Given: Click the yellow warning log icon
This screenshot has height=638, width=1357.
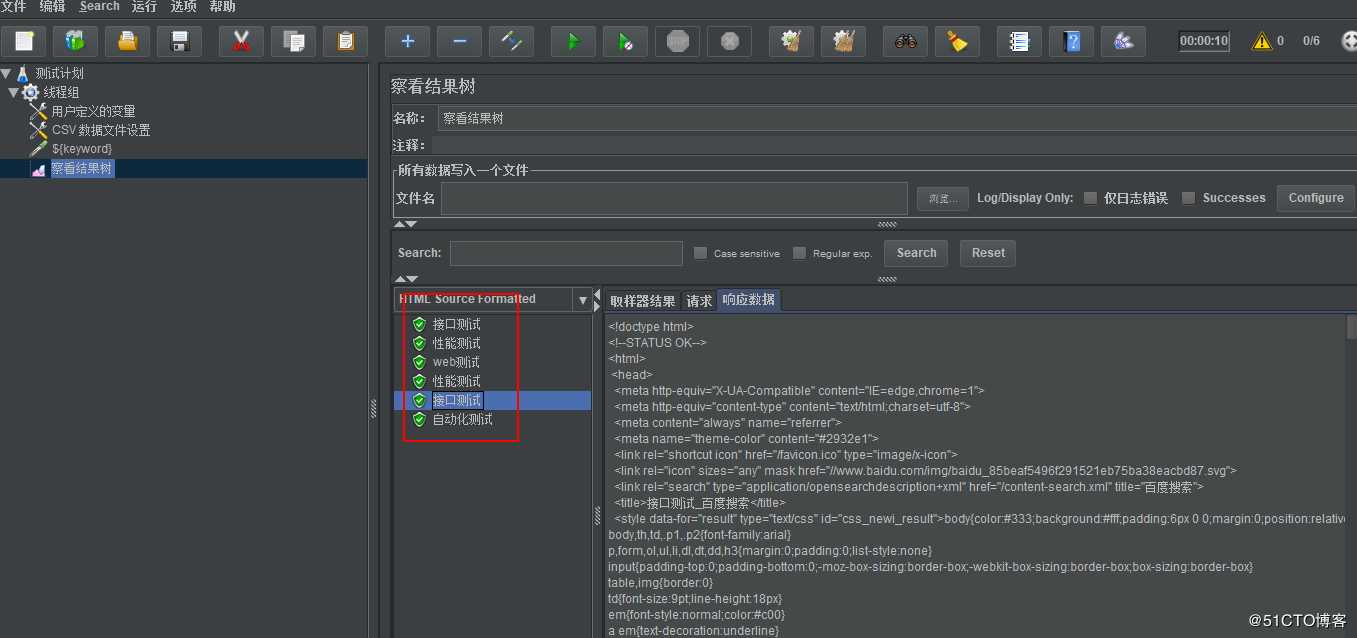Looking at the screenshot, I should click(1261, 41).
